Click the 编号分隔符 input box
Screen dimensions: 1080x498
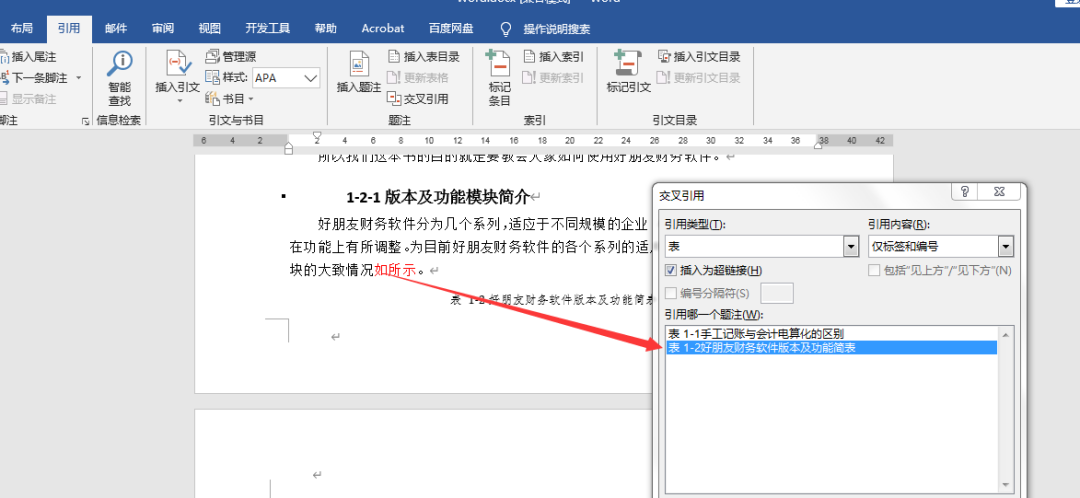click(x=777, y=293)
